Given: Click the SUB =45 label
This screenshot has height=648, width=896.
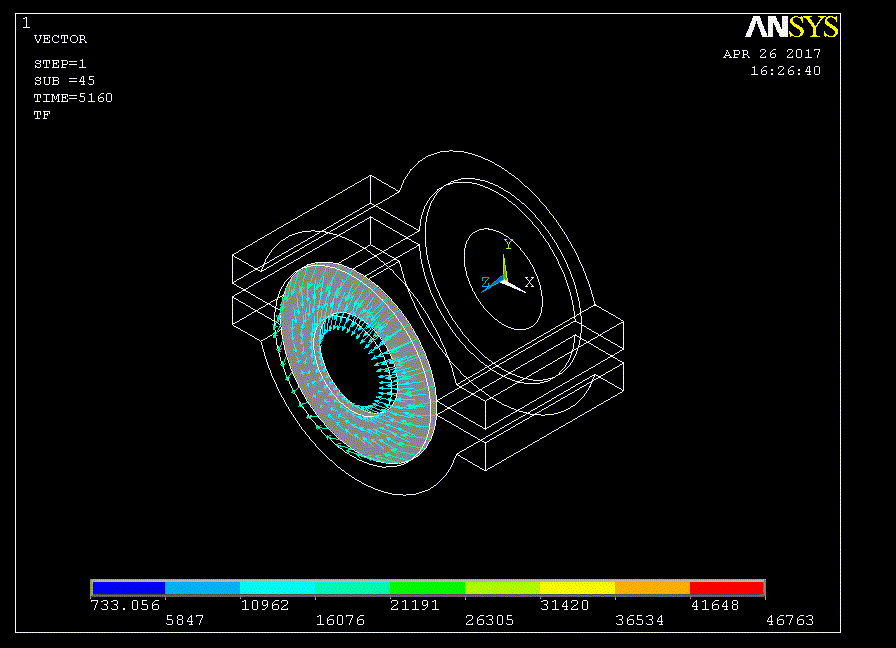Looking at the screenshot, I should pyautogui.click(x=64, y=81).
